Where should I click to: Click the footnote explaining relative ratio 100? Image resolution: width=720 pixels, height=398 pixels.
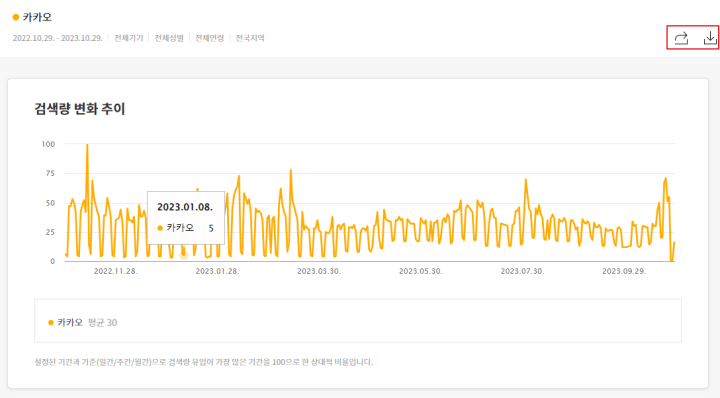point(203,362)
